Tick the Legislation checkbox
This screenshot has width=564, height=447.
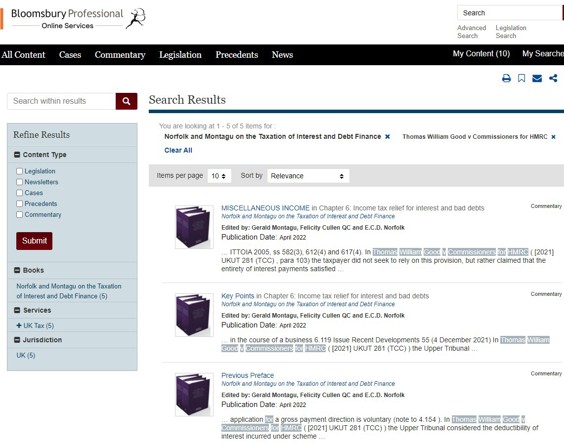tap(19, 171)
